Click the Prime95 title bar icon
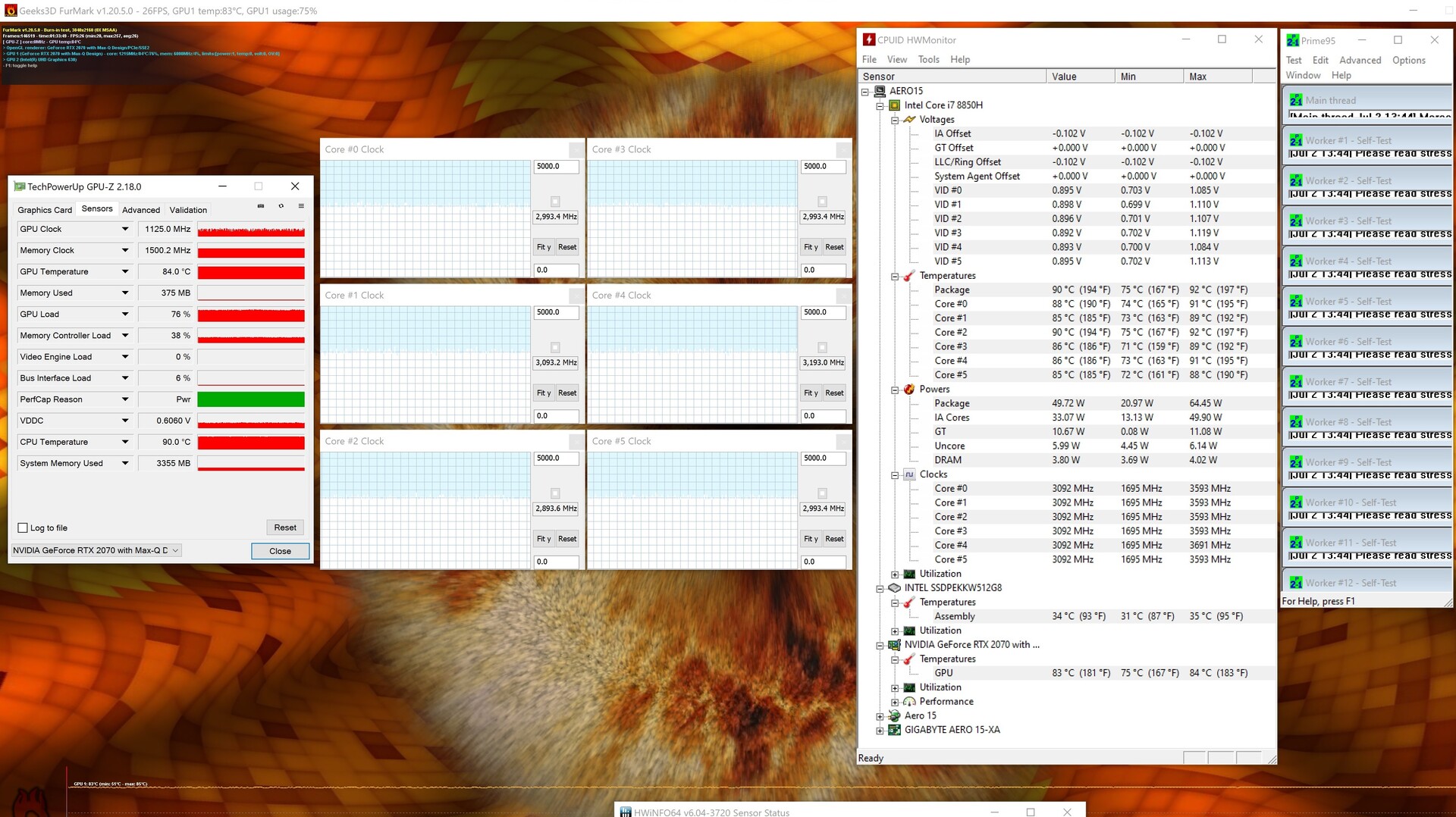 tap(1293, 40)
